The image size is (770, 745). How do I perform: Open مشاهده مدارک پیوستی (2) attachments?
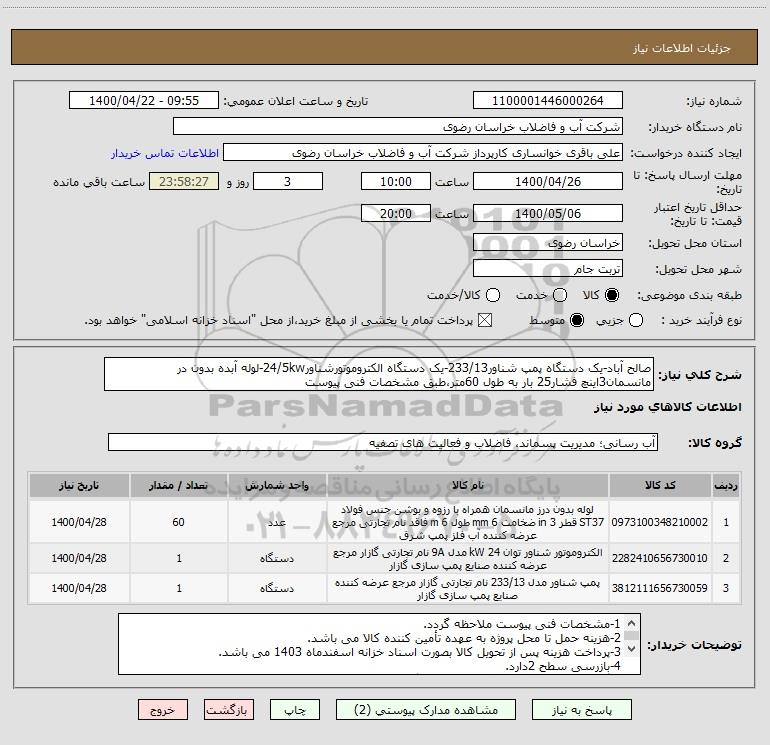tap(426, 710)
